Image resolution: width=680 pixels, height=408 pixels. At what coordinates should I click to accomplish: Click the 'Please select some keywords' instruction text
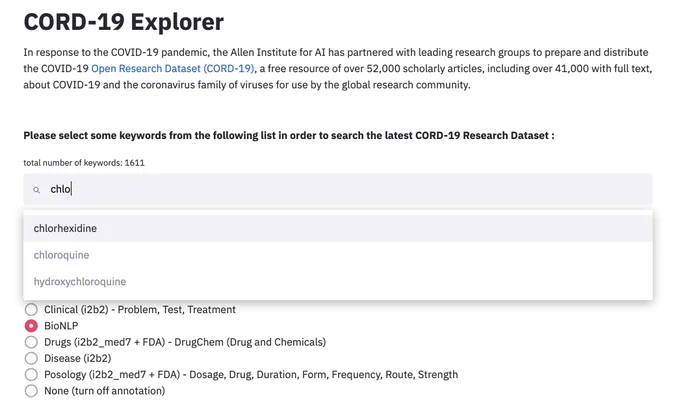coord(289,135)
